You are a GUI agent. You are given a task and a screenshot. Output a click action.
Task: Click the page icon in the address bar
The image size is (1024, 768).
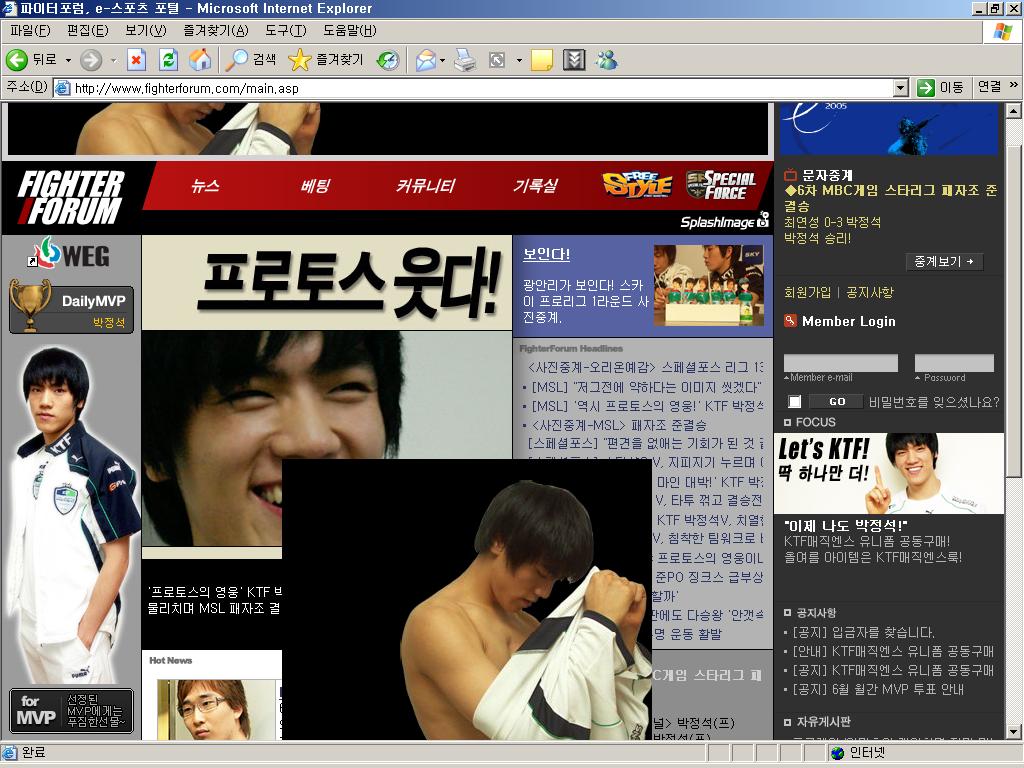[x=63, y=88]
